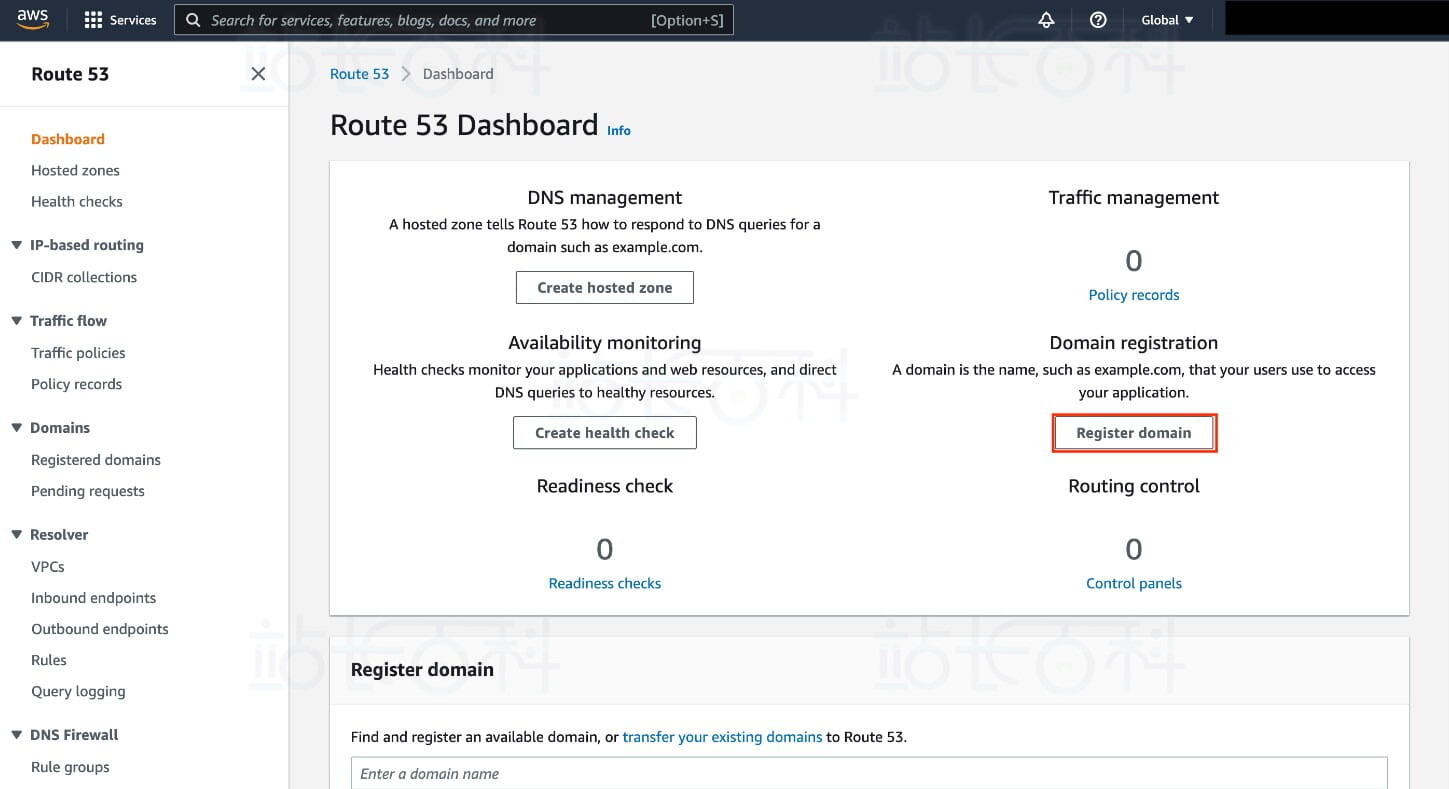The image size is (1449, 789).
Task: Open the Info link beside the dashboard title
Action: [x=619, y=130]
